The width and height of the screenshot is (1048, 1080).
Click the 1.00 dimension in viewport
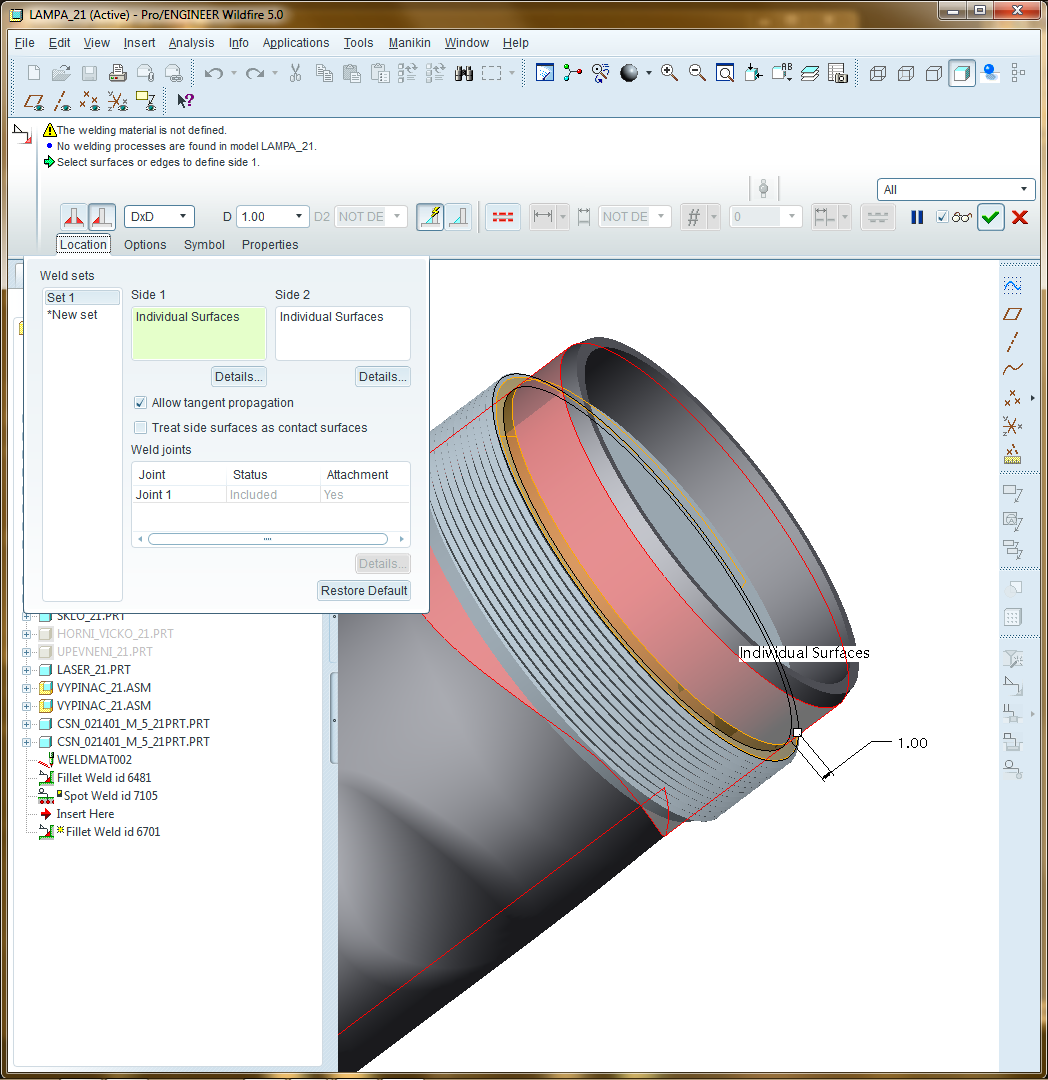[x=912, y=743]
